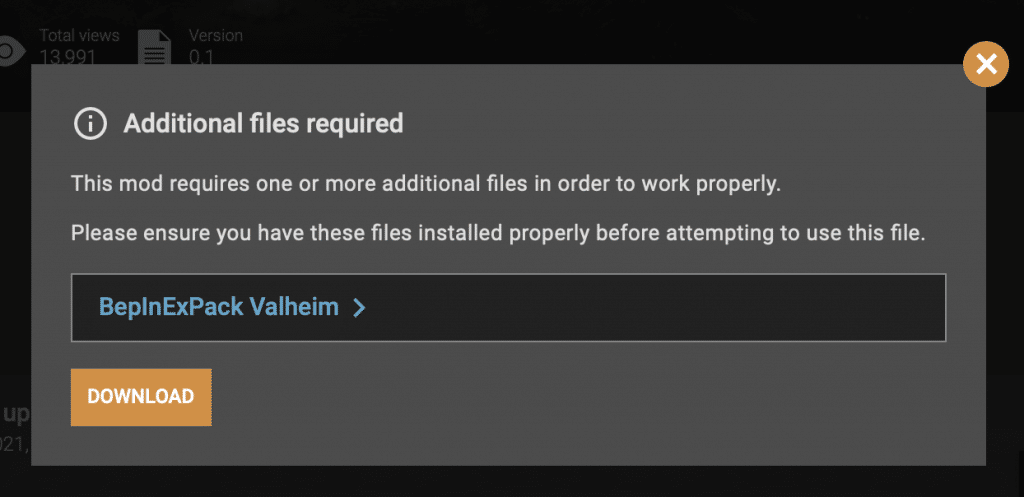Click the chevron arrow after BepInExPack Valheim

pos(359,308)
